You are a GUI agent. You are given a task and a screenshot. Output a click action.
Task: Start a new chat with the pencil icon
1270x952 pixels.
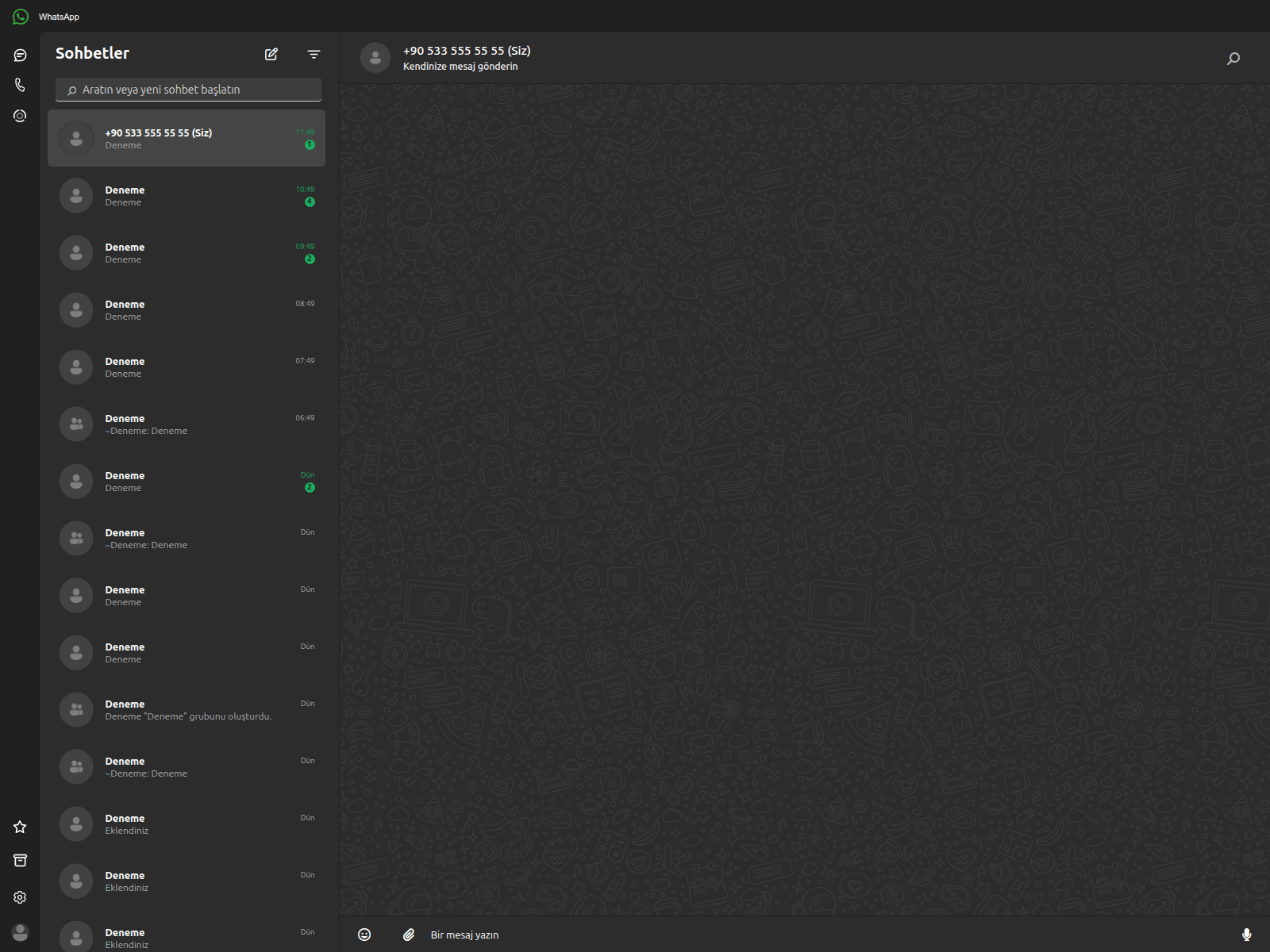pos(271,54)
